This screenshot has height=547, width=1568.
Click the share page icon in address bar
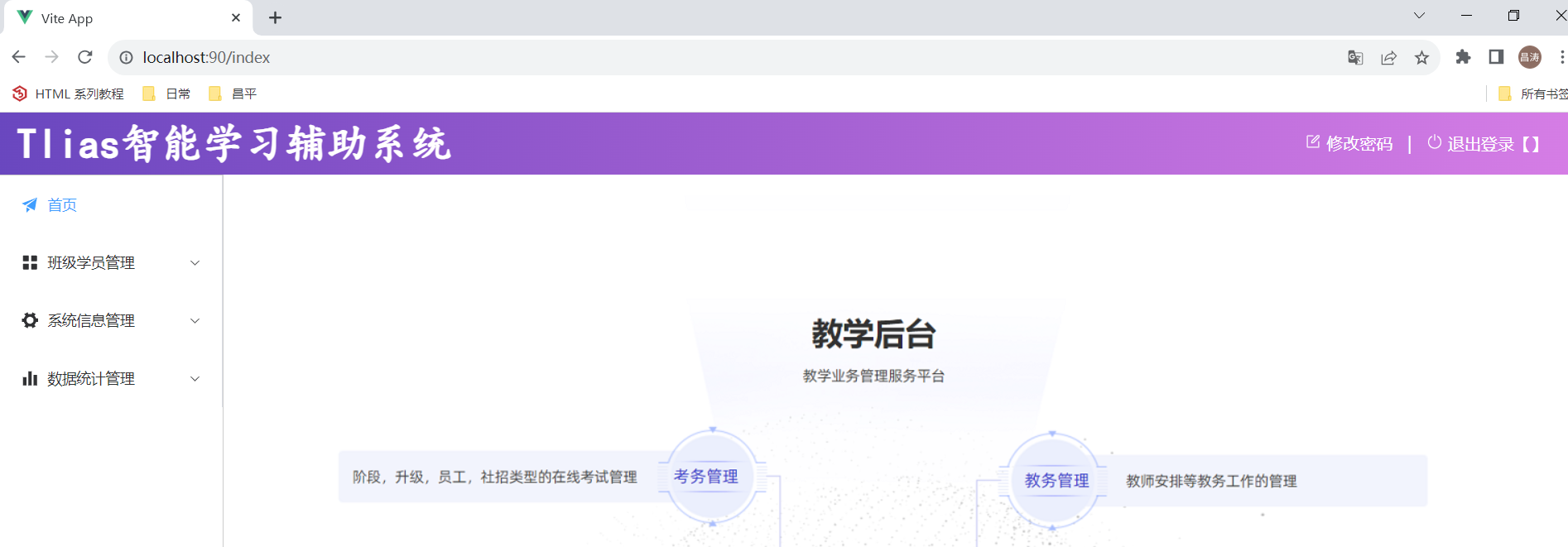pos(1388,58)
